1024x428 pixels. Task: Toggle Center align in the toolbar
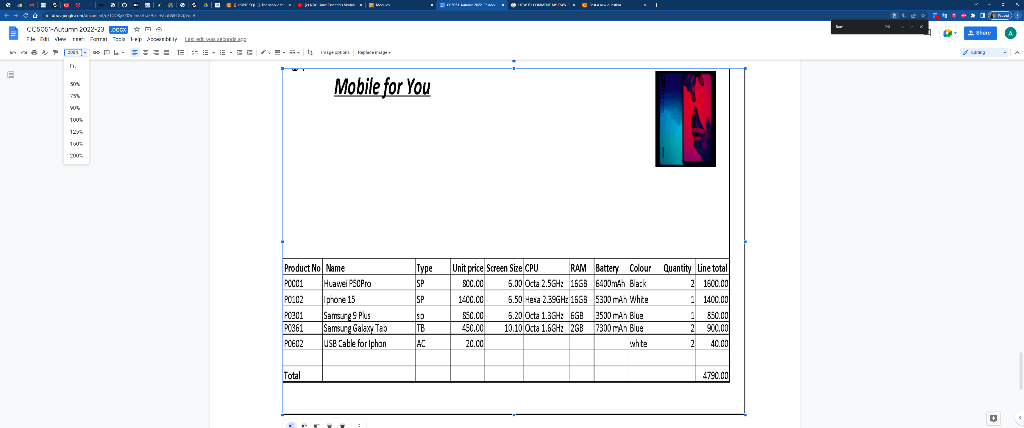[x=146, y=52]
